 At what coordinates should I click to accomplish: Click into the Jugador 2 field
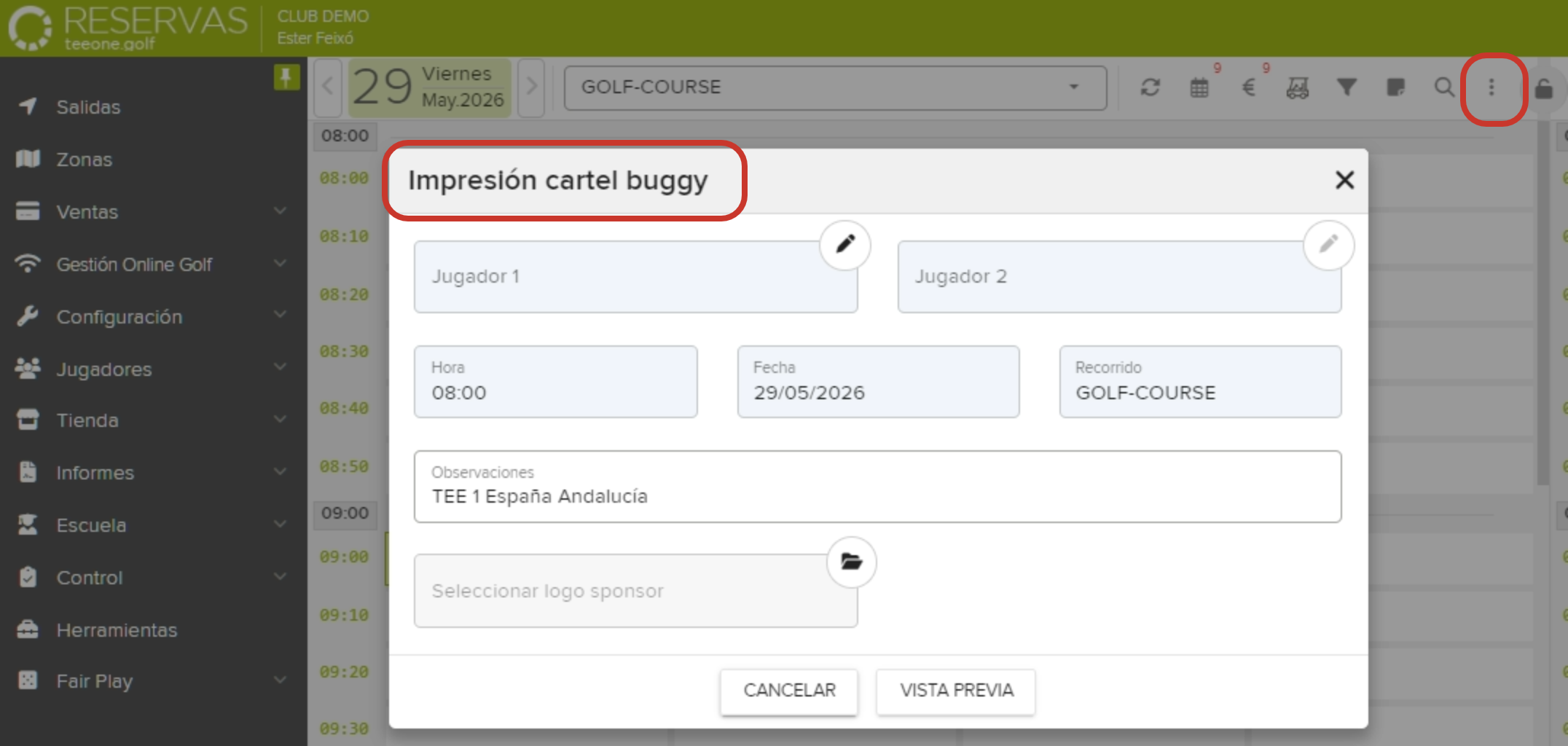point(1119,277)
